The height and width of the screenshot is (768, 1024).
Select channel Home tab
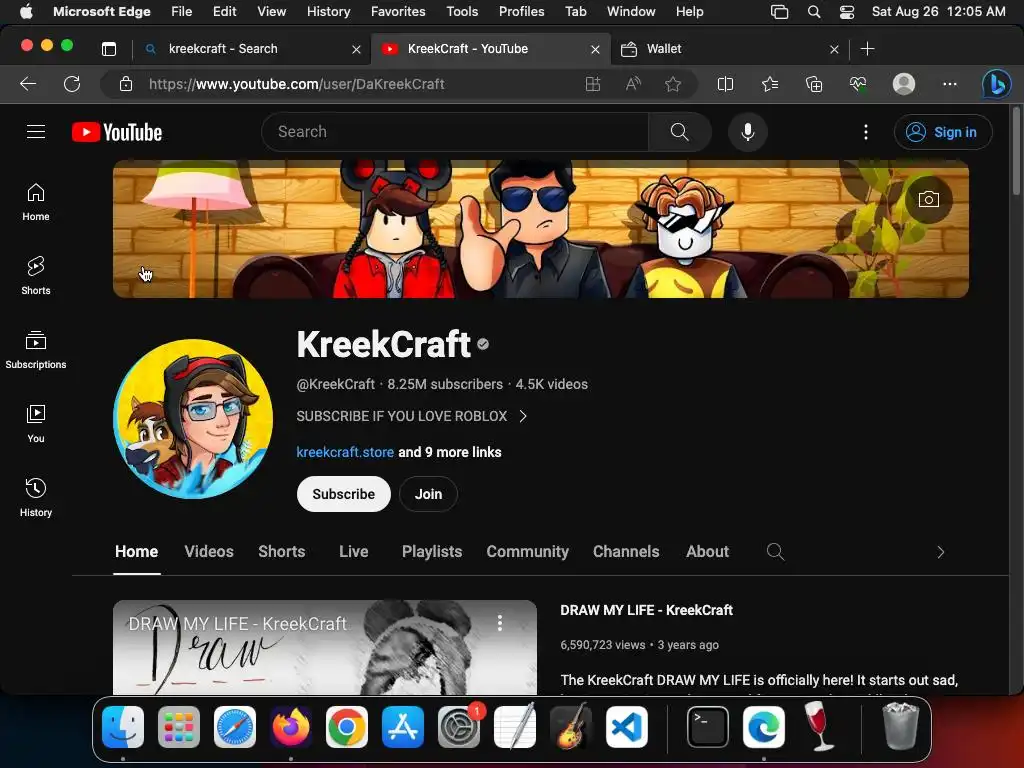coord(136,552)
